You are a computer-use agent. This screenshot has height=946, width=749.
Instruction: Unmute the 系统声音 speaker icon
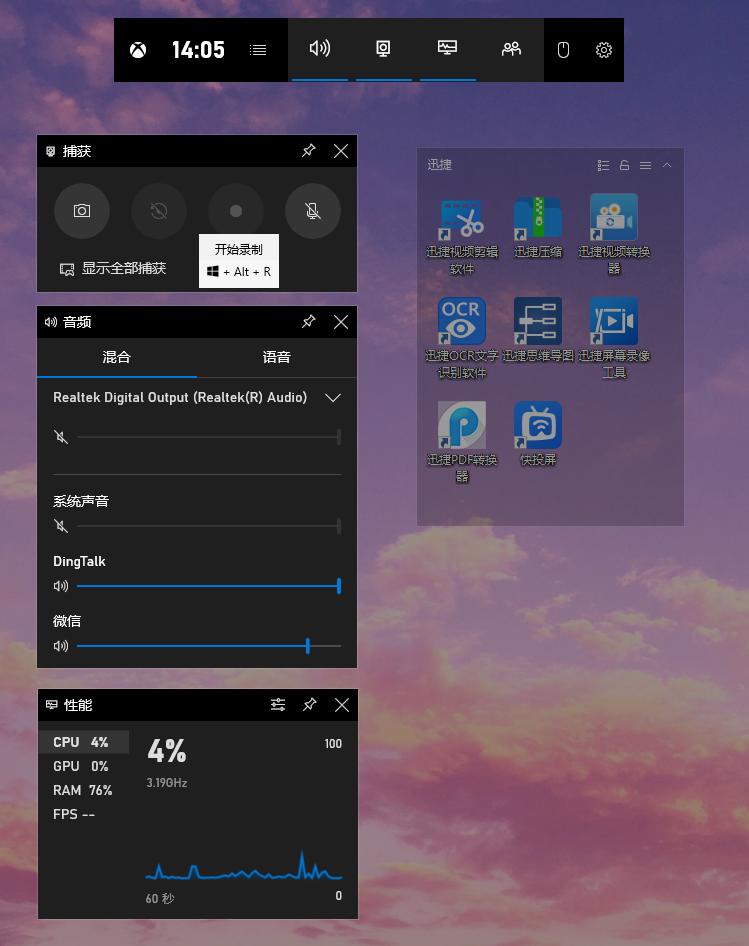tap(61, 526)
